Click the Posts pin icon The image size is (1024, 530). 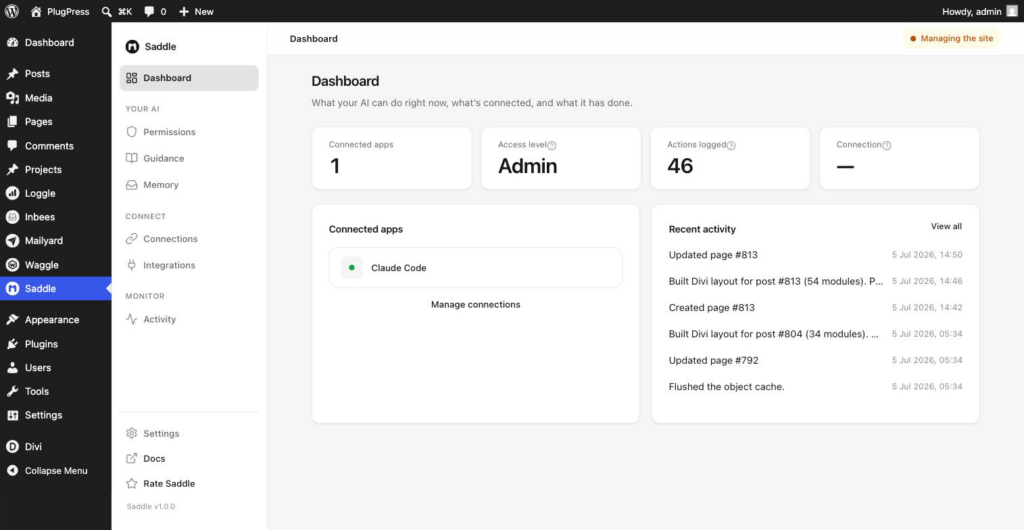[12, 74]
